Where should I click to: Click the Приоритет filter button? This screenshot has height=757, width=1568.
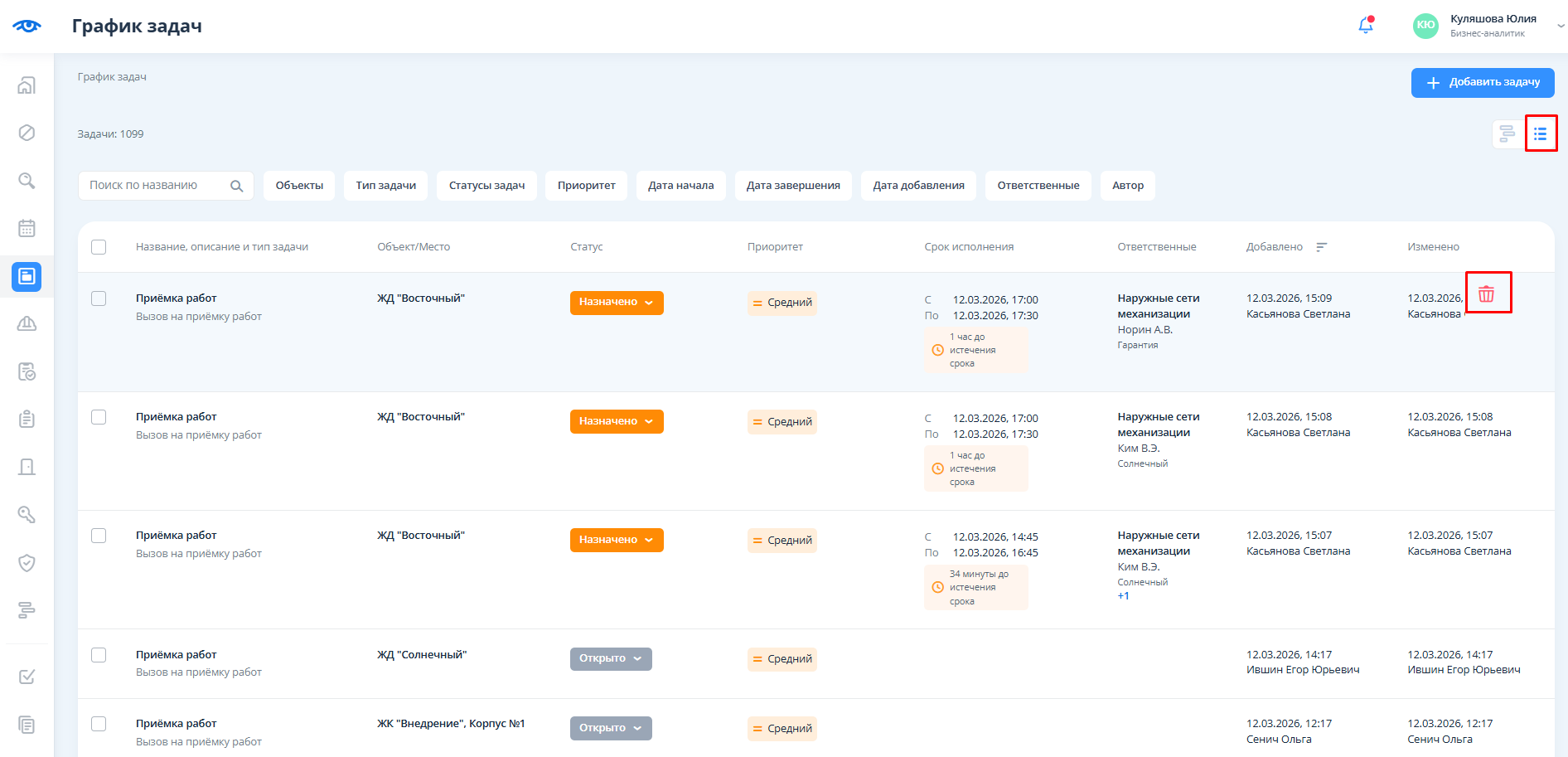pos(586,186)
